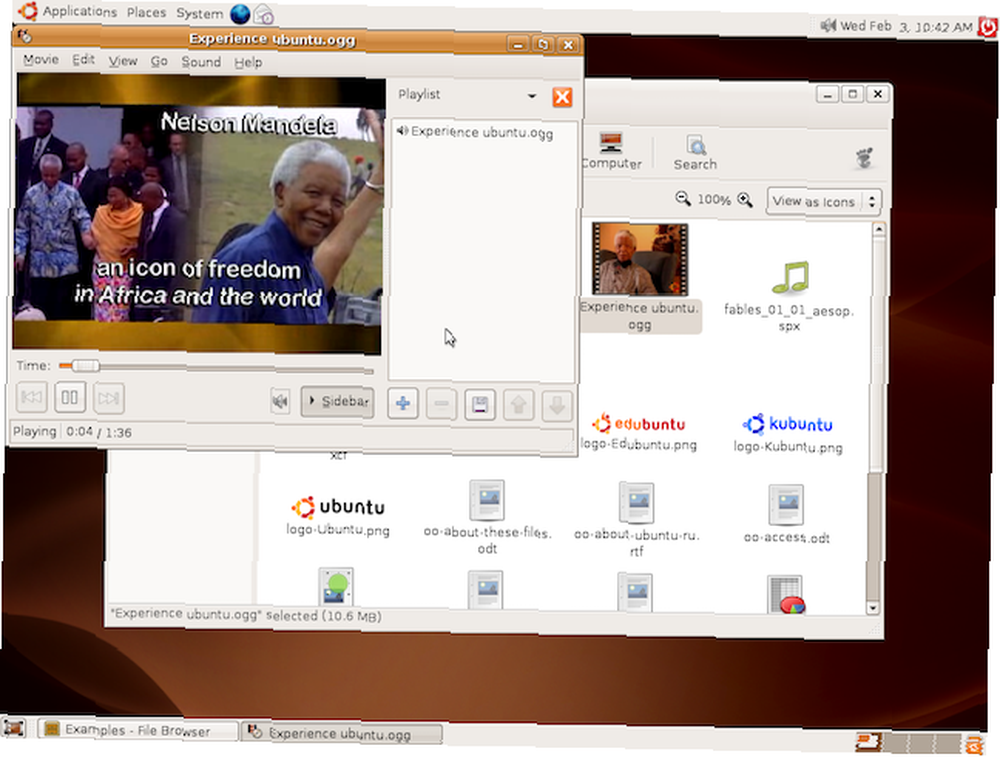Click File Browser scrollbar down arrow

pyautogui.click(x=874, y=608)
